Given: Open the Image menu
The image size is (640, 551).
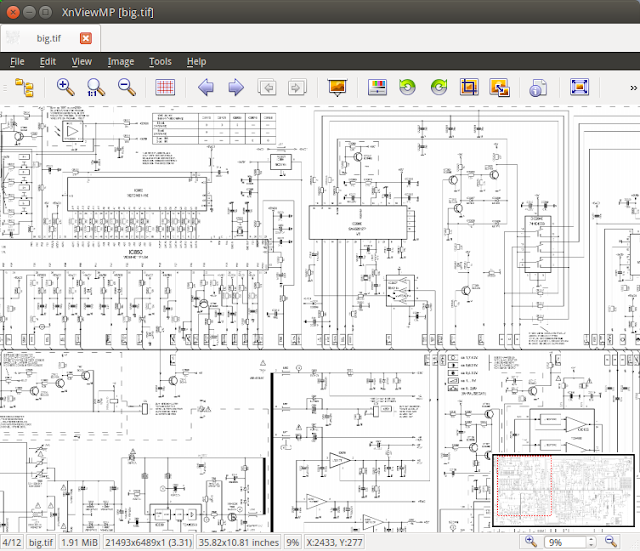Looking at the screenshot, I should pos(121,62).
